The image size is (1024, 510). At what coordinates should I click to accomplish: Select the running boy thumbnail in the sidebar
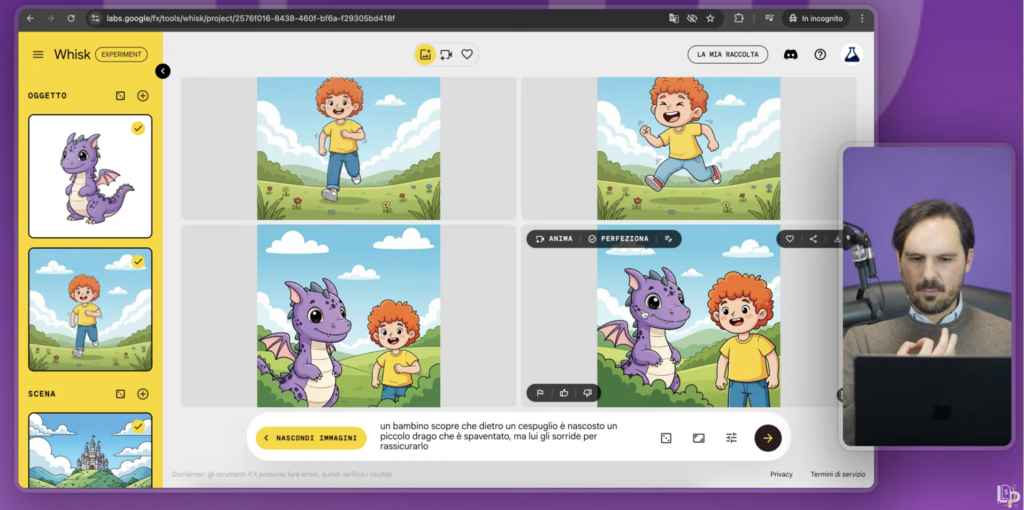tap(90, 310)
